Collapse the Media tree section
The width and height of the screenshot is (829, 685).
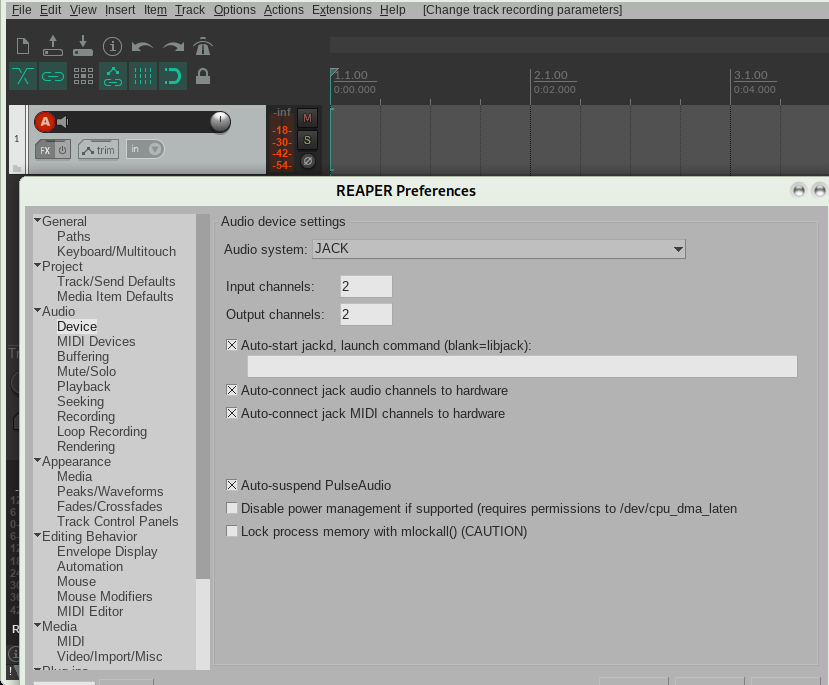tap(38, 625)
